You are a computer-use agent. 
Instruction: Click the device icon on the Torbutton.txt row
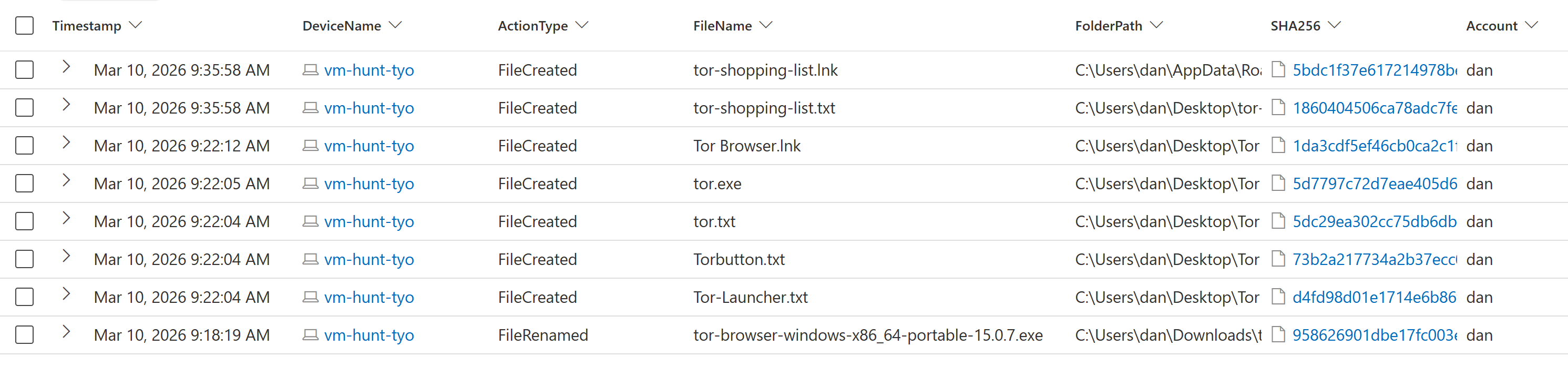click(x=311, y=259)
